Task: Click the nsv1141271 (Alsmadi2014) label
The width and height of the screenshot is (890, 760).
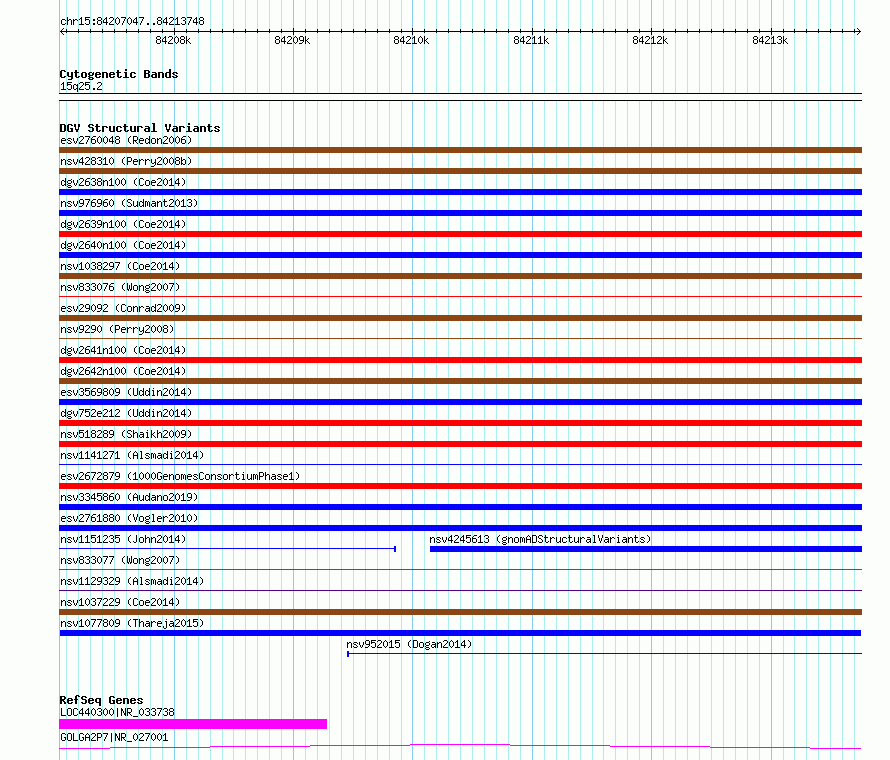Action: coord(132,455)
